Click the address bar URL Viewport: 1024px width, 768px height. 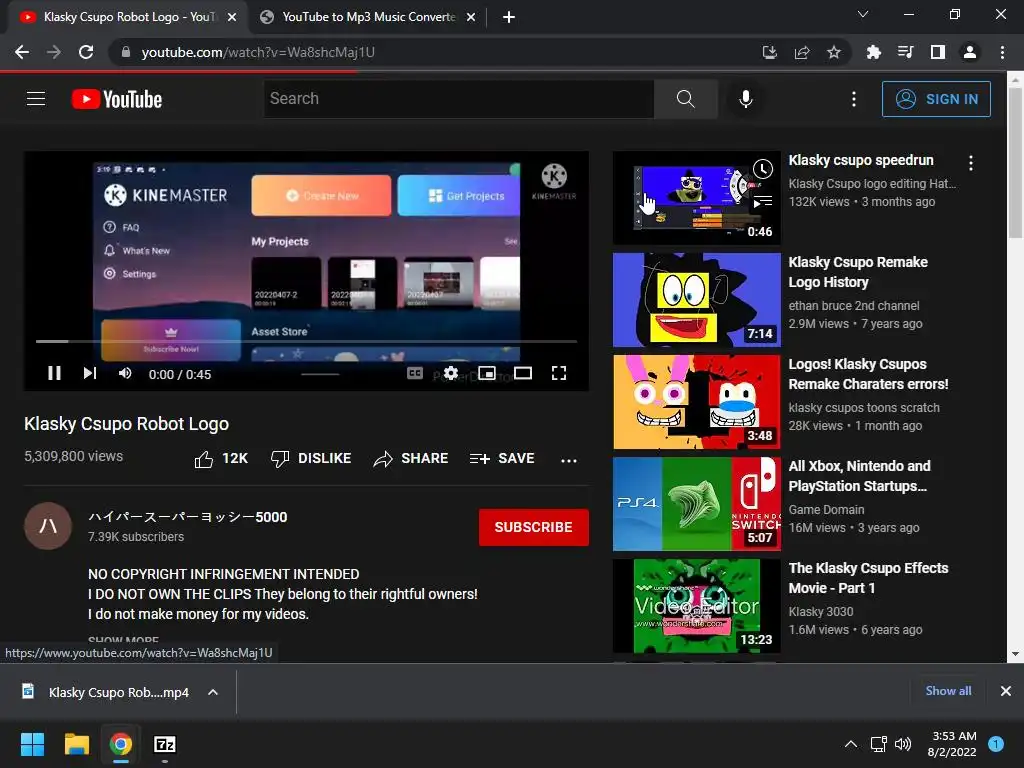coord(258,52)
